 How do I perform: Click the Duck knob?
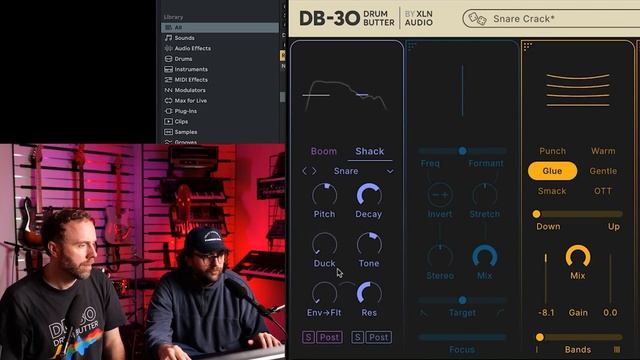[324, 244]
